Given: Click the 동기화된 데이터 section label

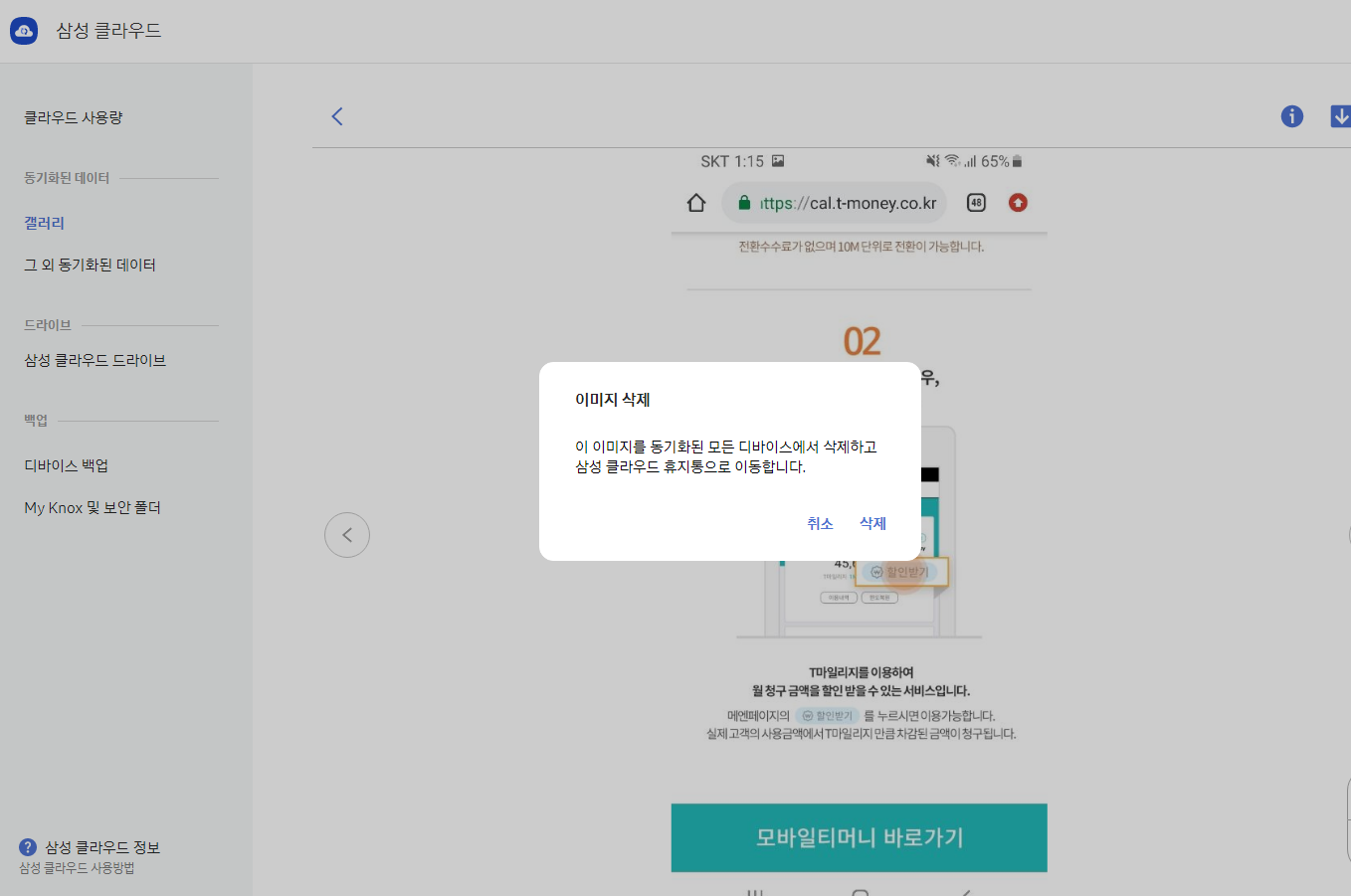Looking at the screenshot, I should pyautogui.click(x=67, y=178).
